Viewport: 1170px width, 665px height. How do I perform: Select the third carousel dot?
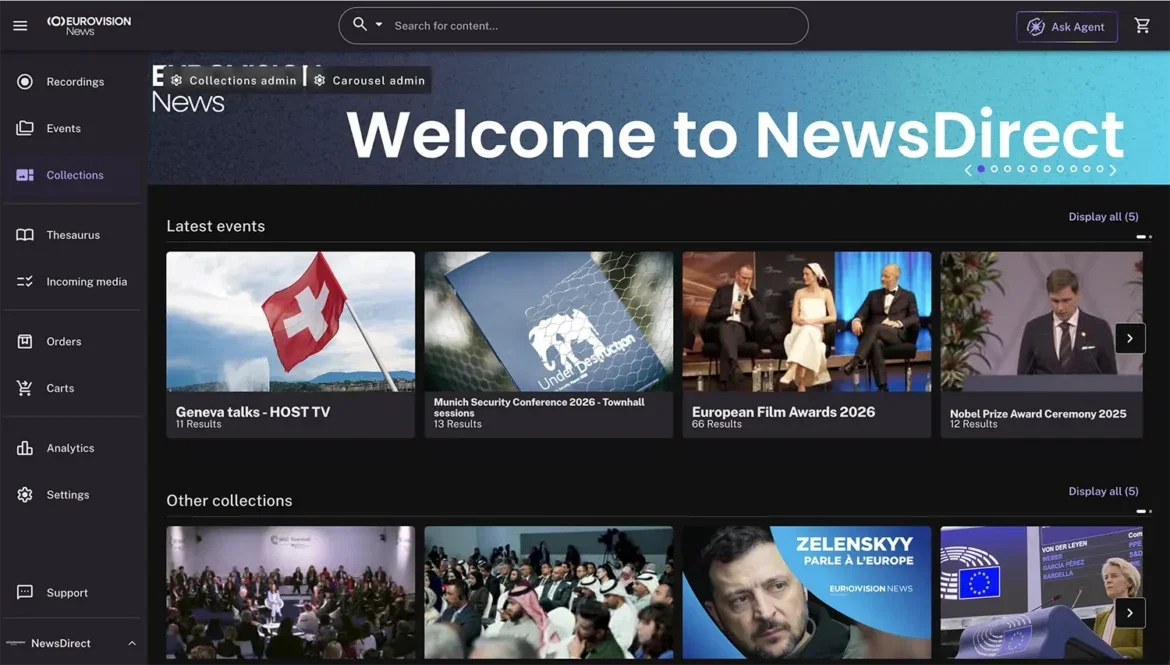(x=1007, y=169)
